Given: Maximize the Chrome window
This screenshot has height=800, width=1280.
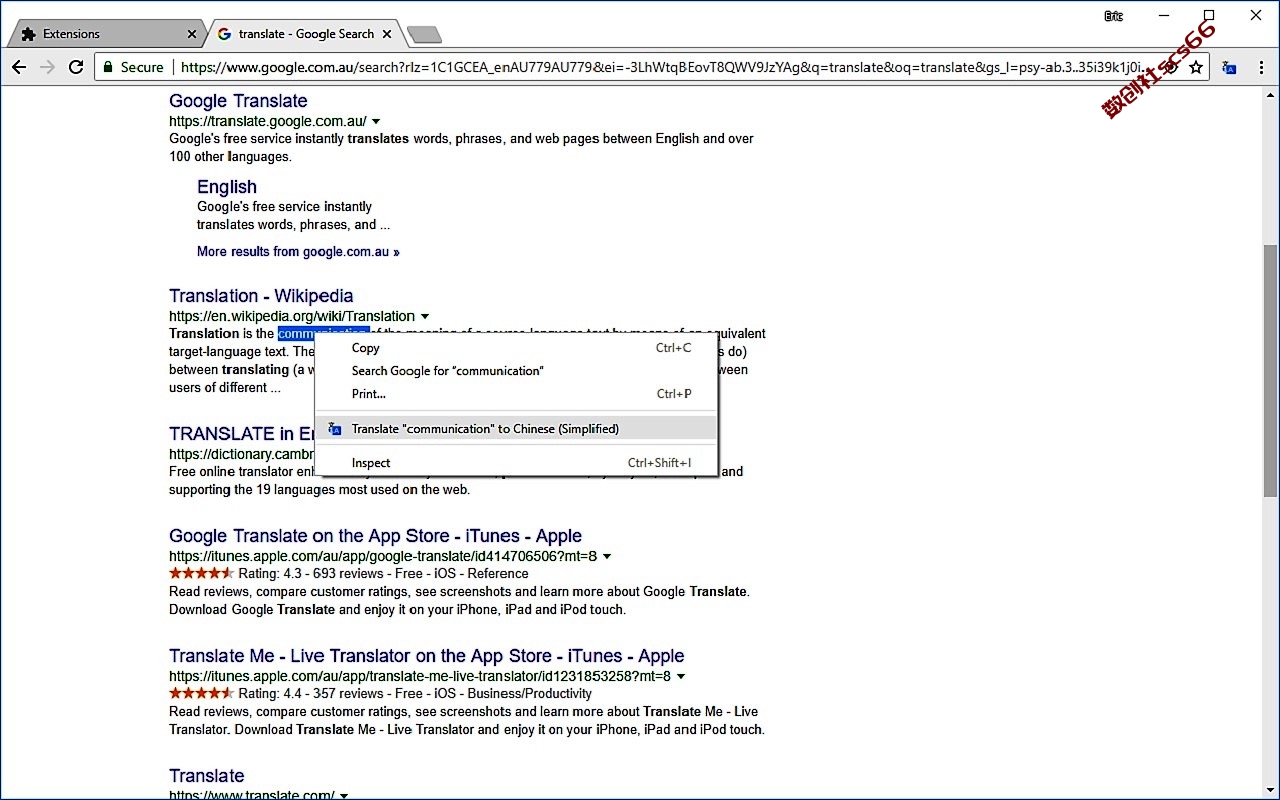Looking at the screenshot, I should click(x=1209, y=15).
